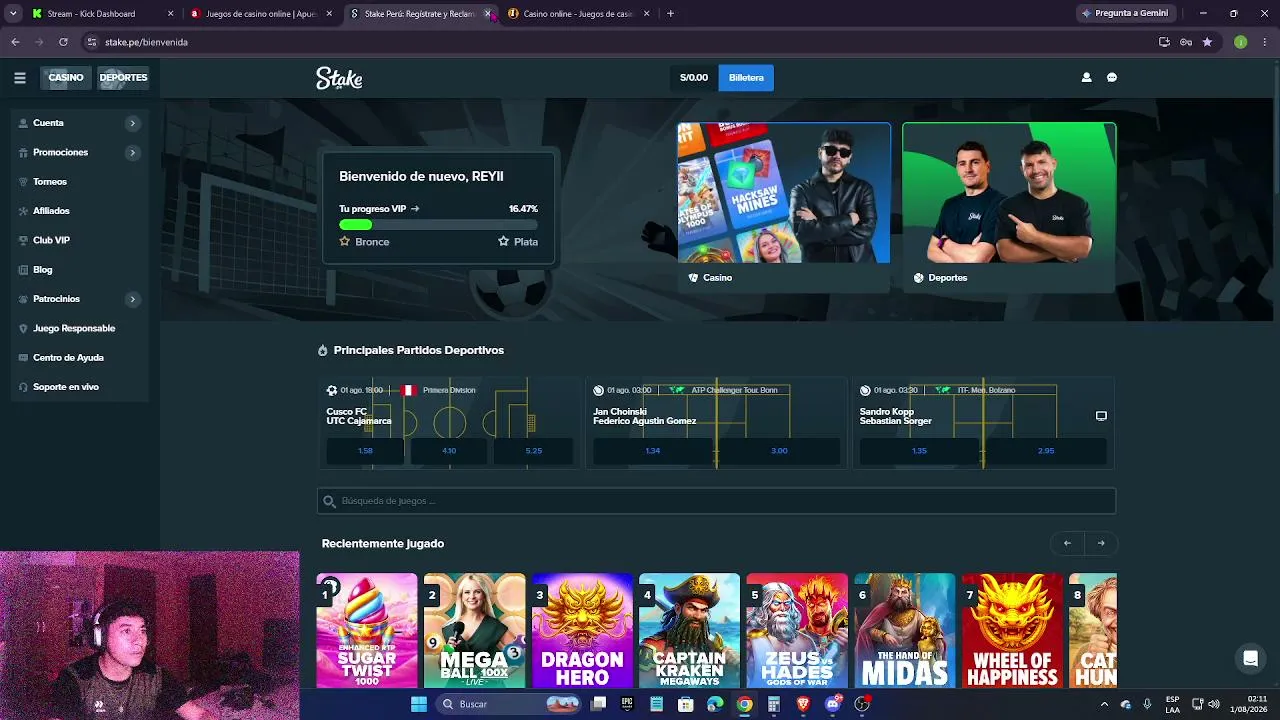This screenshot has width=1280, height=720.
Task: Open the Casino promo card
Action: point(784,207)
